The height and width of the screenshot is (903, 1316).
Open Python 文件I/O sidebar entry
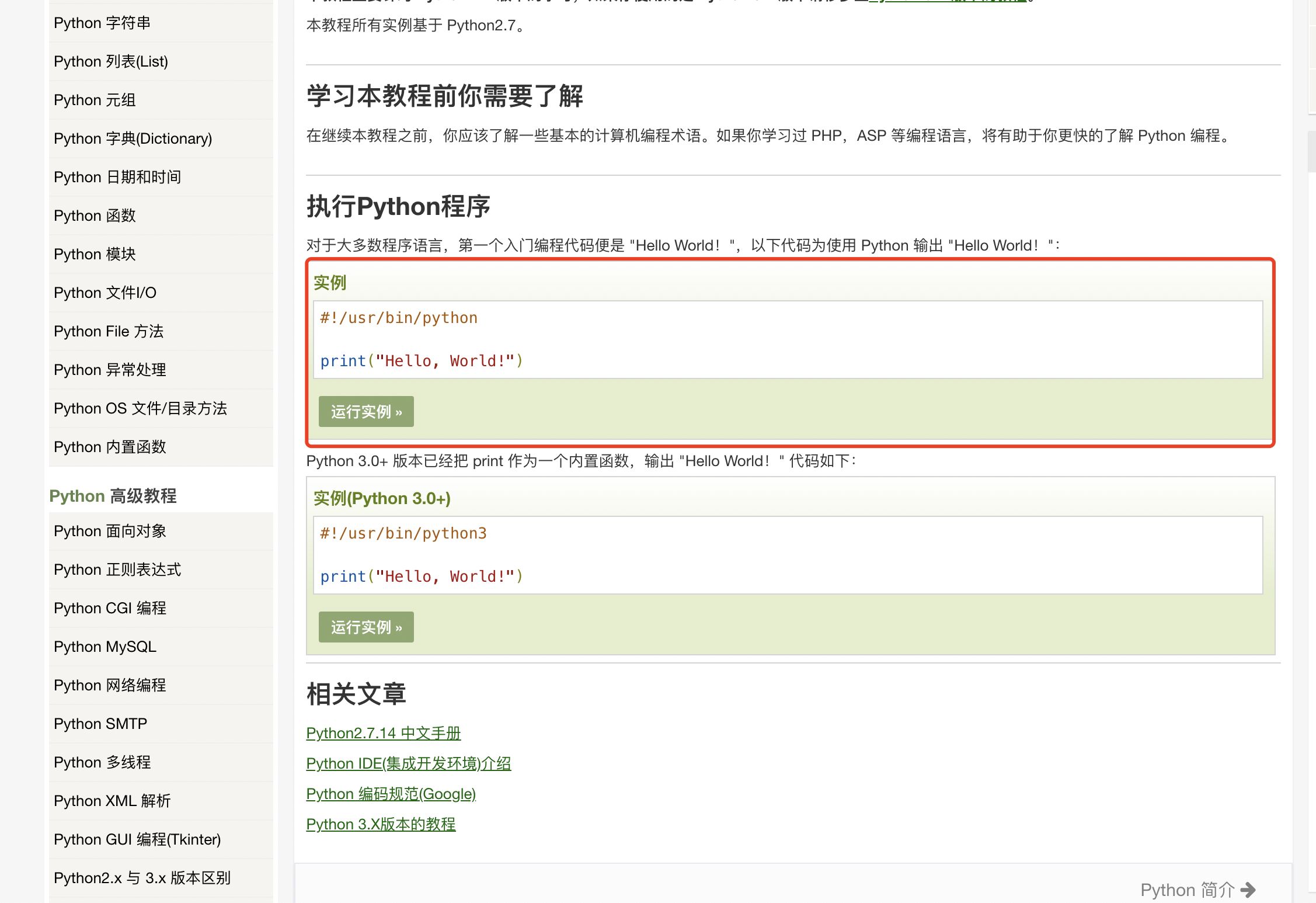[105, 293]
